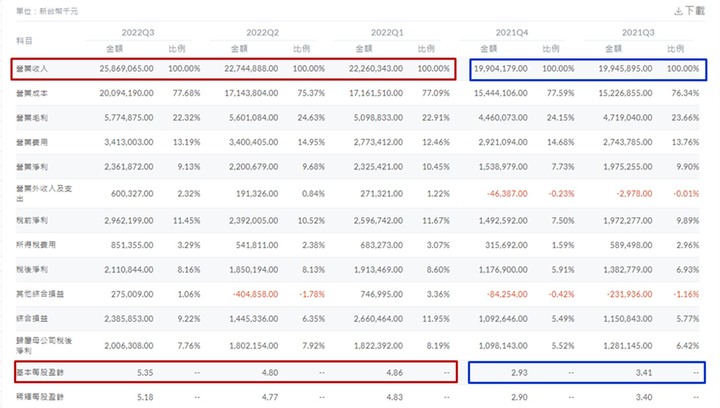Click the -0.23% ratio cell
This screenshot has width=720, height=408.
point(561,194)
